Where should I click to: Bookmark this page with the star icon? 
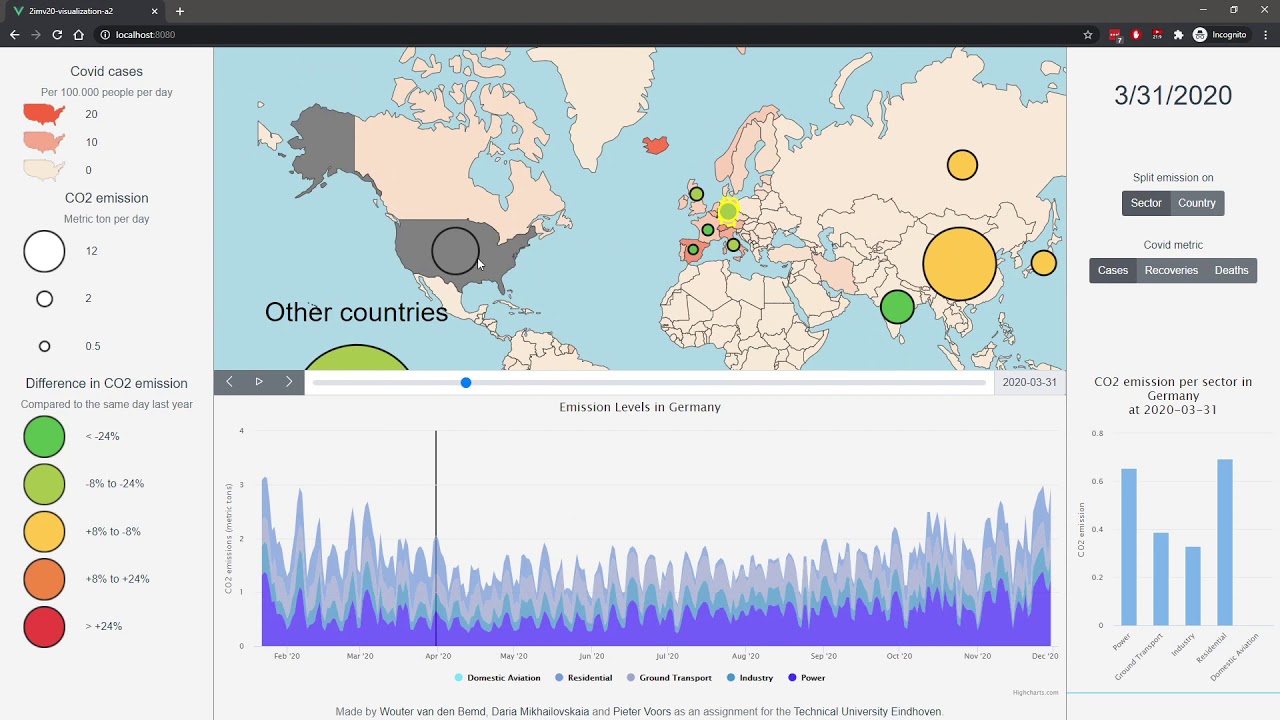[1088, 35]
